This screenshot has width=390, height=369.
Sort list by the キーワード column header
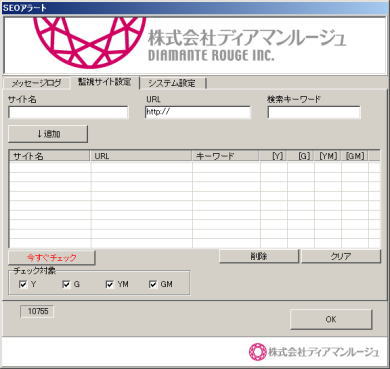point(225,156)
